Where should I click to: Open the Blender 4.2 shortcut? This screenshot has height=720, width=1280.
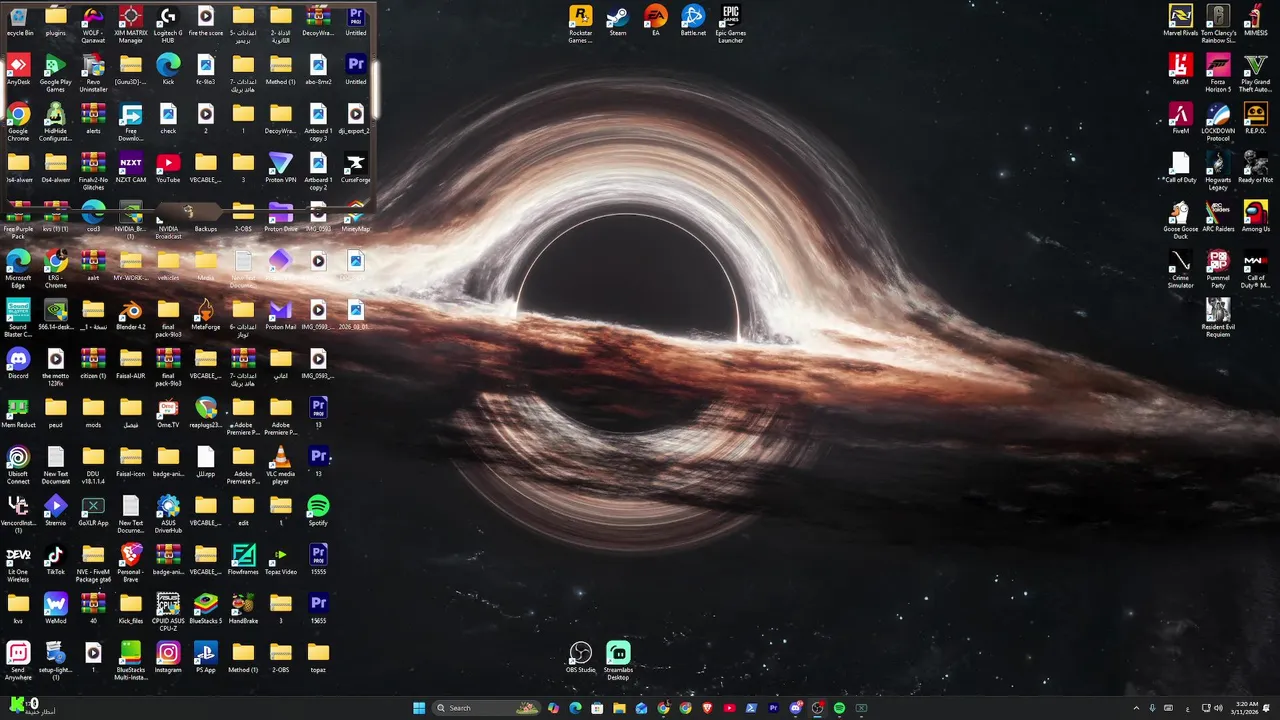point(131,316)
